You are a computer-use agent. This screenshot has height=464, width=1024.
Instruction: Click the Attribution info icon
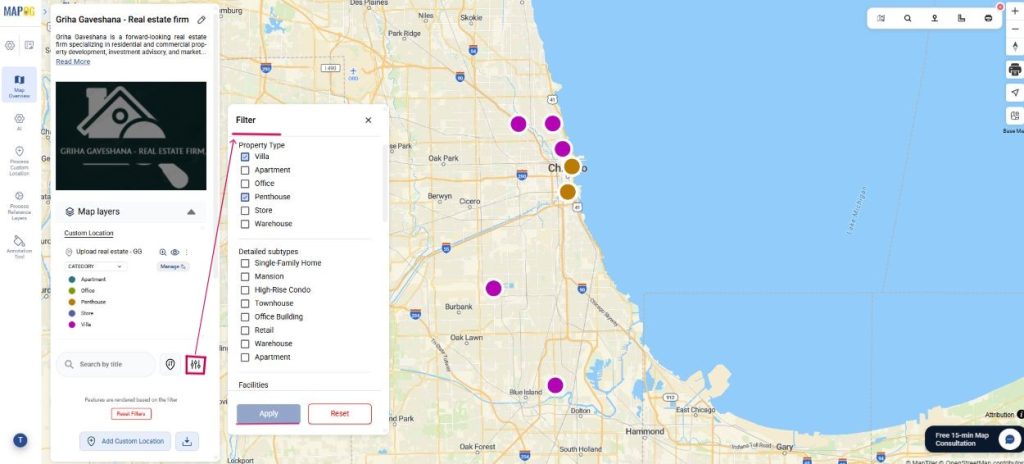tap(1020, 414)
